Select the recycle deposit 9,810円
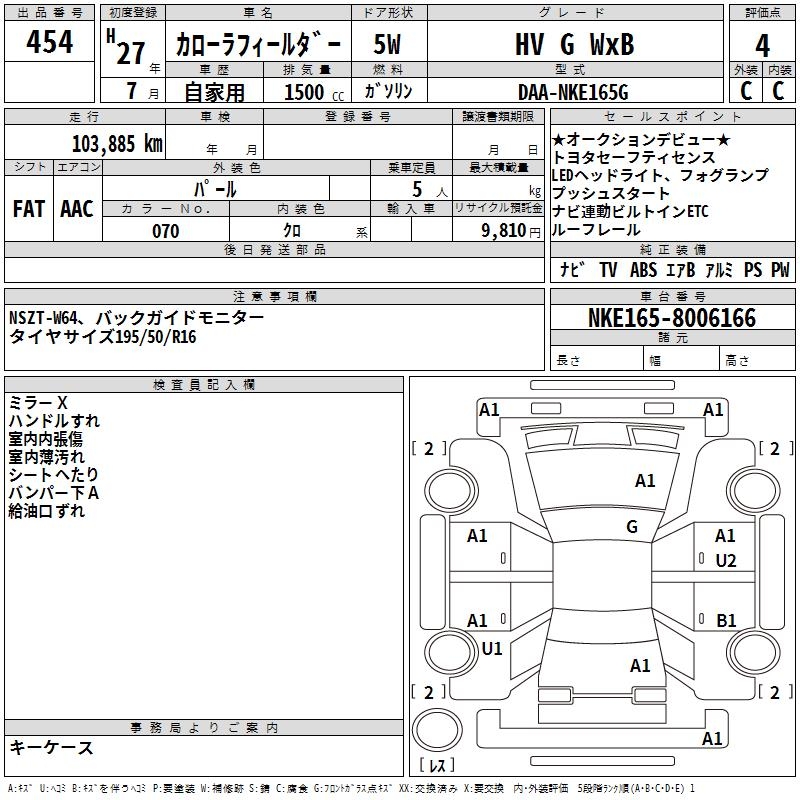The width and height of the screenshot is (800, 800). pos(511,231)
